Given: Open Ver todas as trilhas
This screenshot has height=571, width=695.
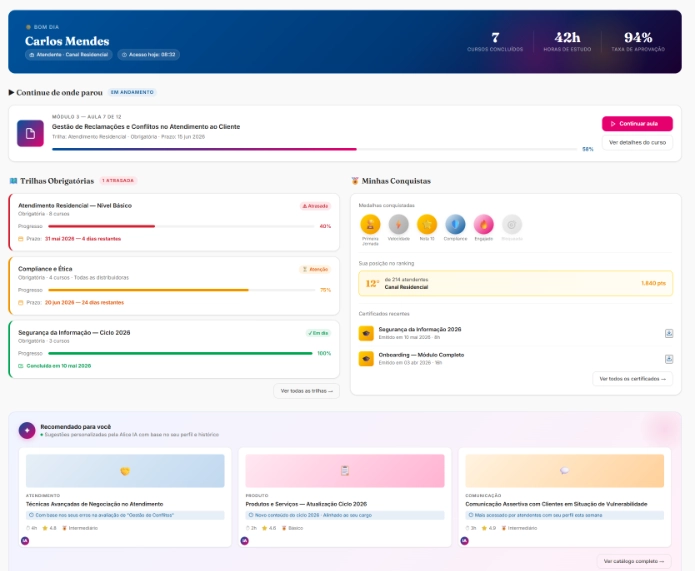Looking at the screenshot, I should pyautogui.click(x=307, y=391).
